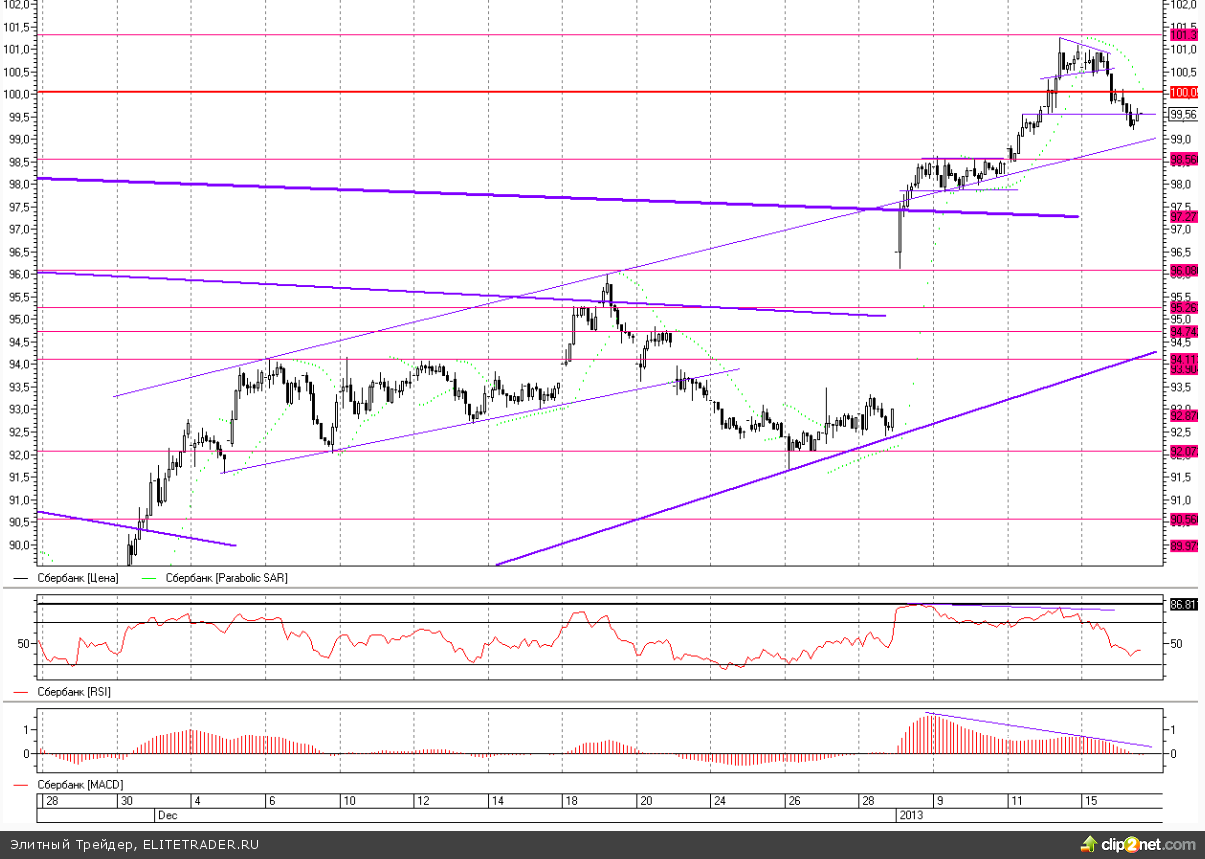Select date 18 on the time axis
The width and height of the screenshot is (1205, 859).
[571, 801]
